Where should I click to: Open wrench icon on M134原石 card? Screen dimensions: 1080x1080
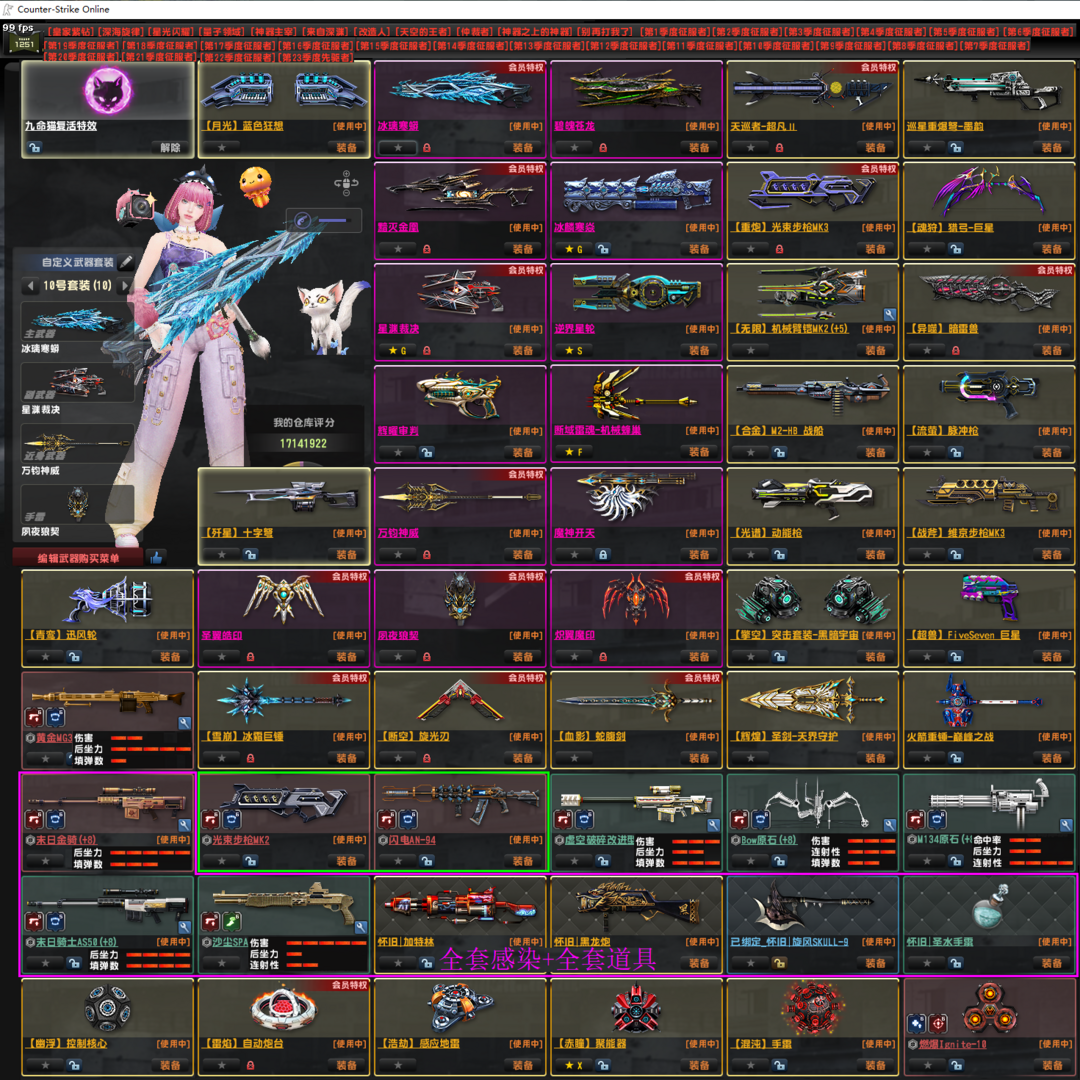pos(1066,824)
